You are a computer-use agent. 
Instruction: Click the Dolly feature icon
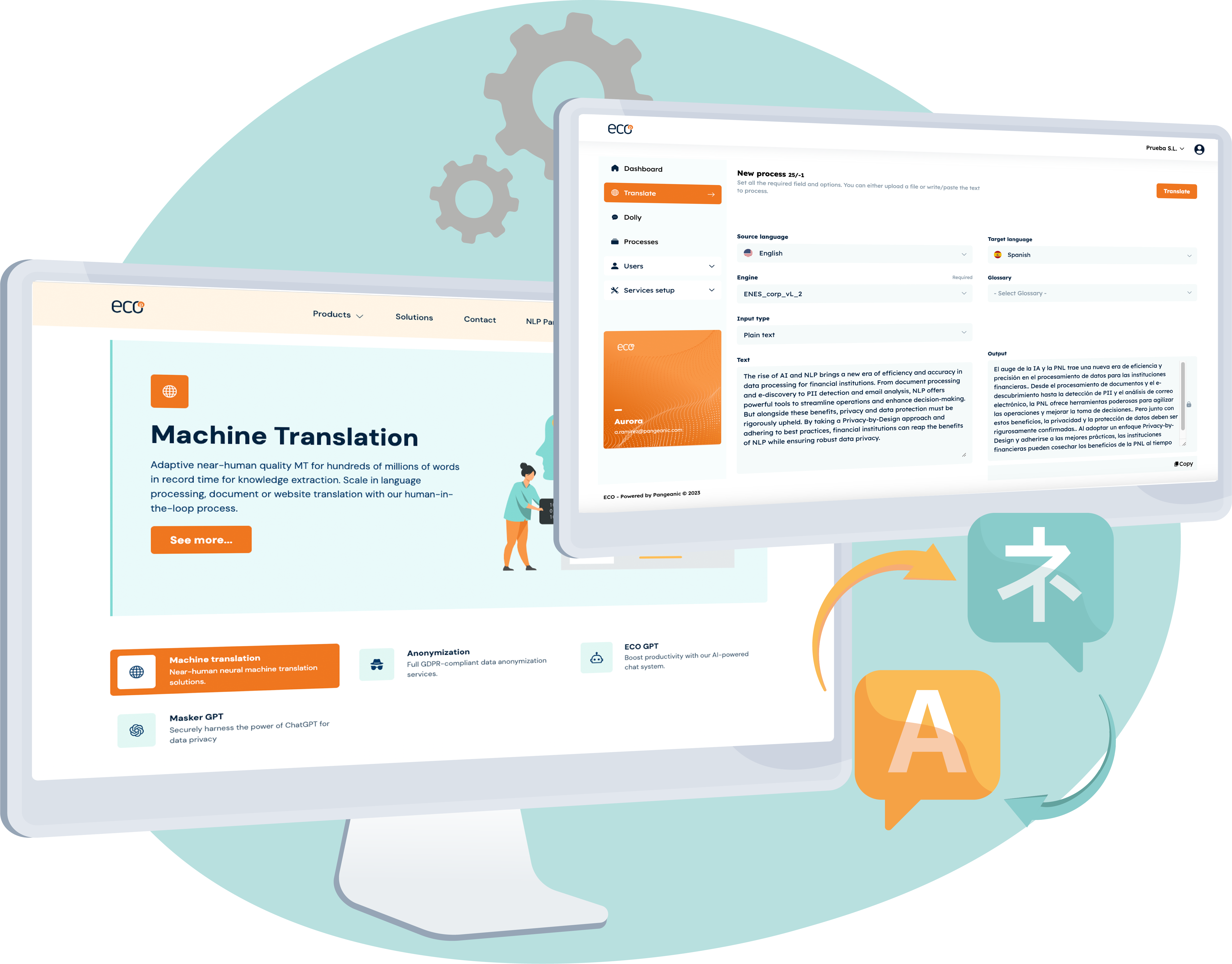click(614, 218)
